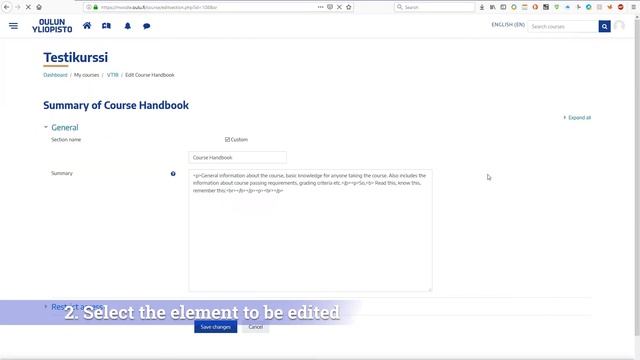640x360 pixels.
Task: Open page actions three-dots in address bar
Action: 320,7
